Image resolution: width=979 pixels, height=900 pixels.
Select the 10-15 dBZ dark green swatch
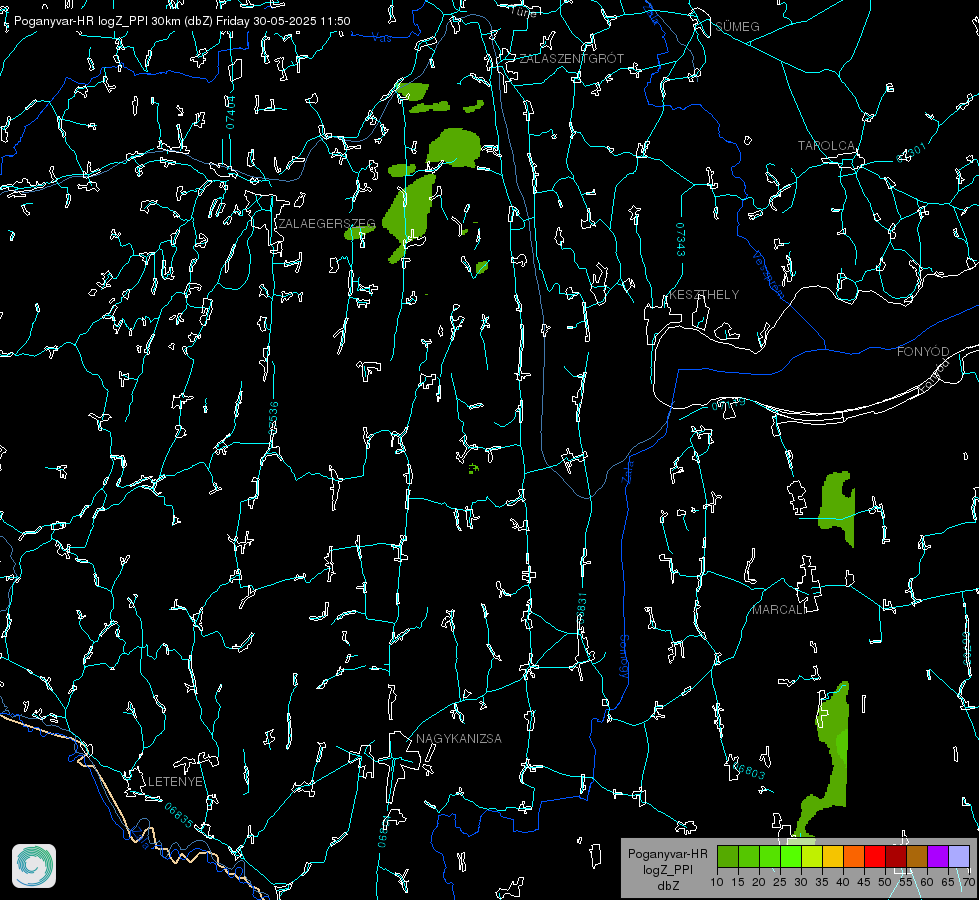[x=728, y=856]
